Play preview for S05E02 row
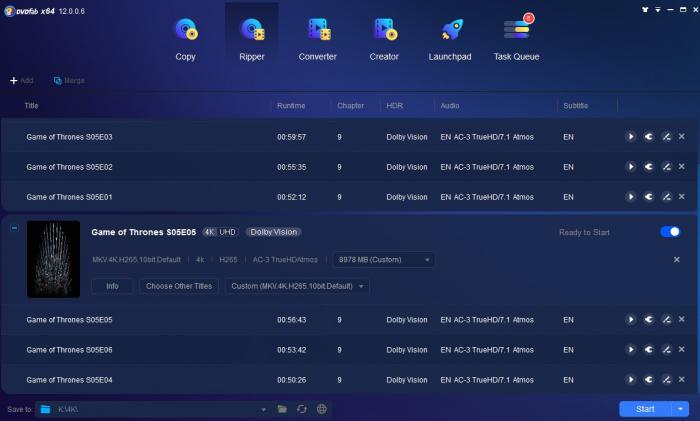 coord(631,167)
